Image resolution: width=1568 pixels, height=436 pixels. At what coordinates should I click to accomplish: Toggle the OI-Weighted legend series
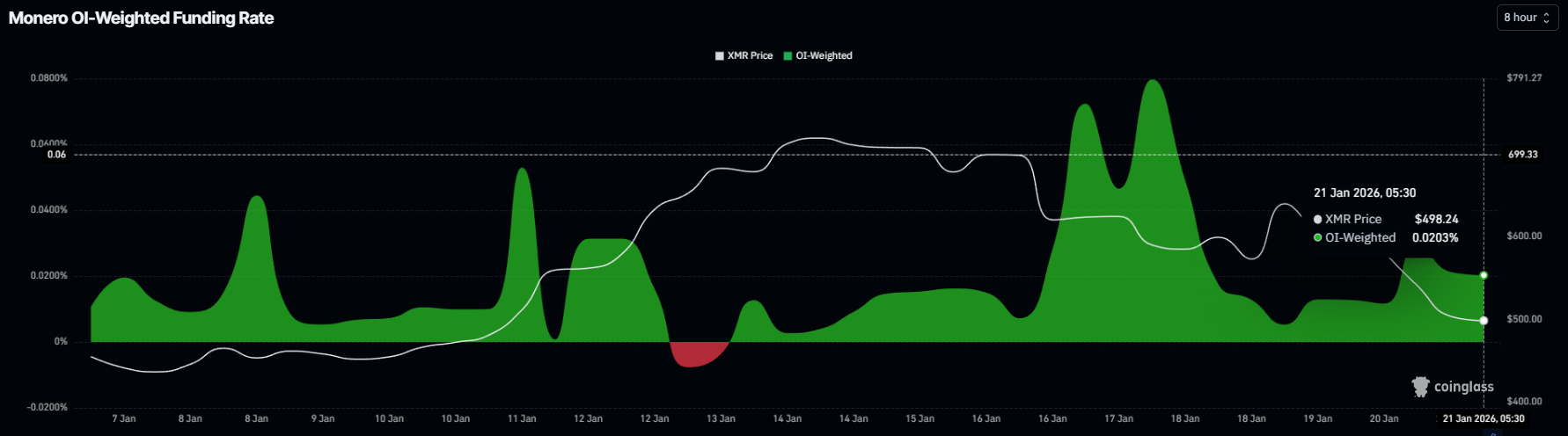coord(817,55)
